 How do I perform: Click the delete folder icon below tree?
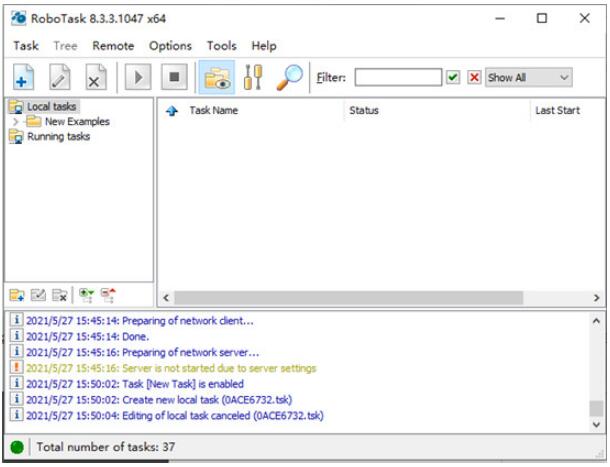pos(60,295)
